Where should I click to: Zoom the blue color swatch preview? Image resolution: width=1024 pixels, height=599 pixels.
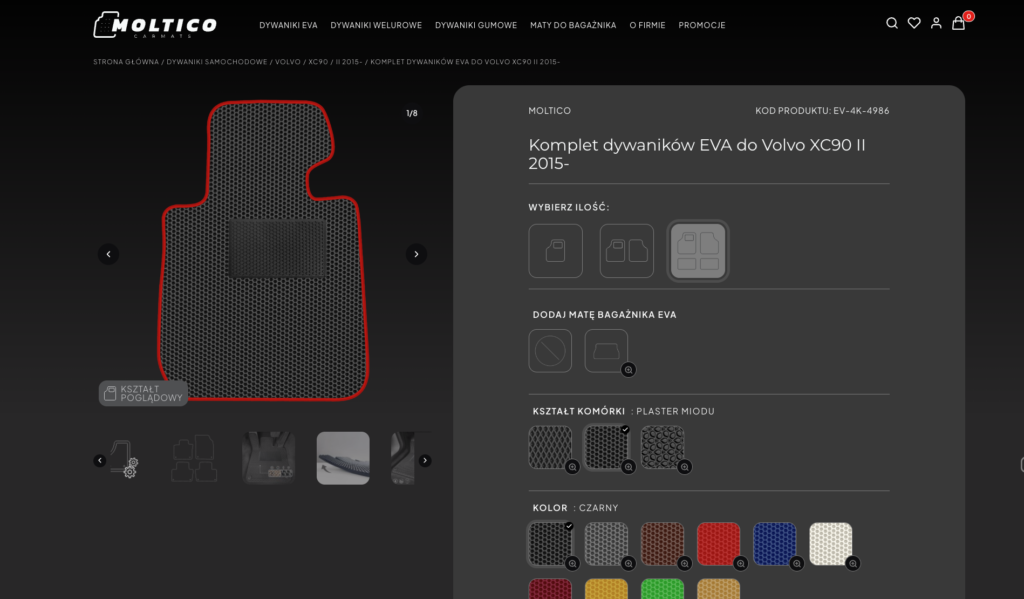[797, 563]
